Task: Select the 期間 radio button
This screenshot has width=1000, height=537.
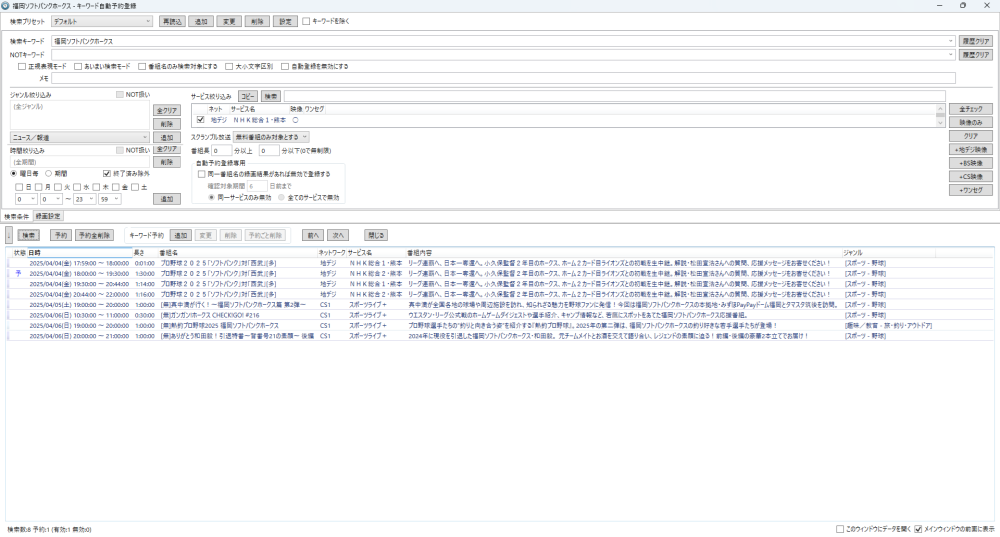Action: 48,173
